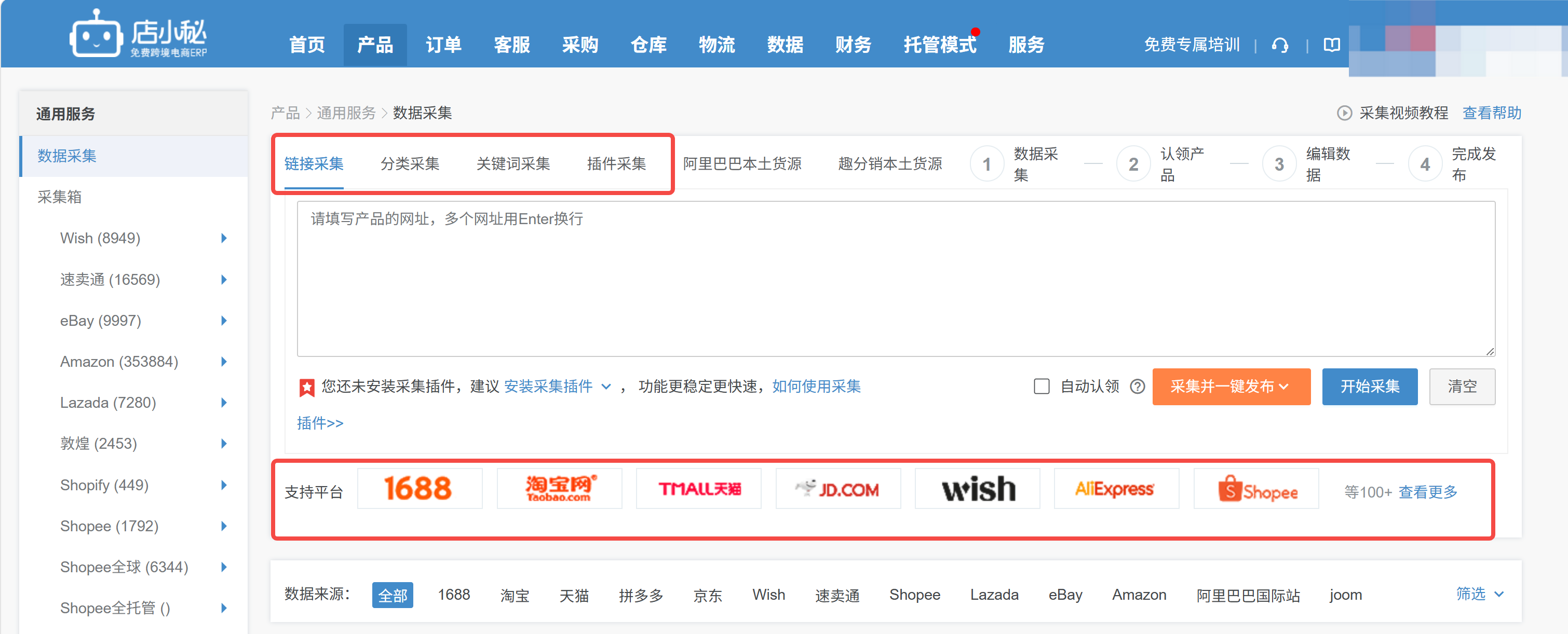
Task: Click the 开始采集 button
Action: pos(1370,387)
